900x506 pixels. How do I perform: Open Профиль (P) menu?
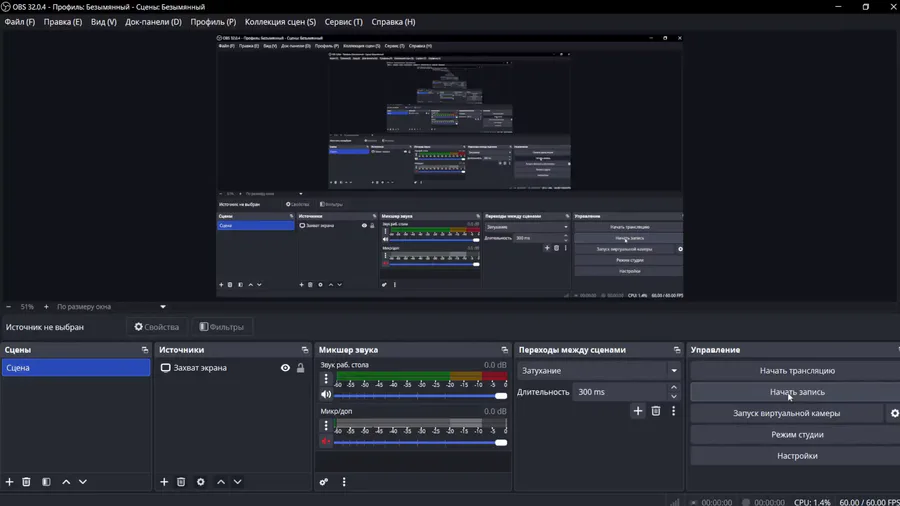pos(213,22)
